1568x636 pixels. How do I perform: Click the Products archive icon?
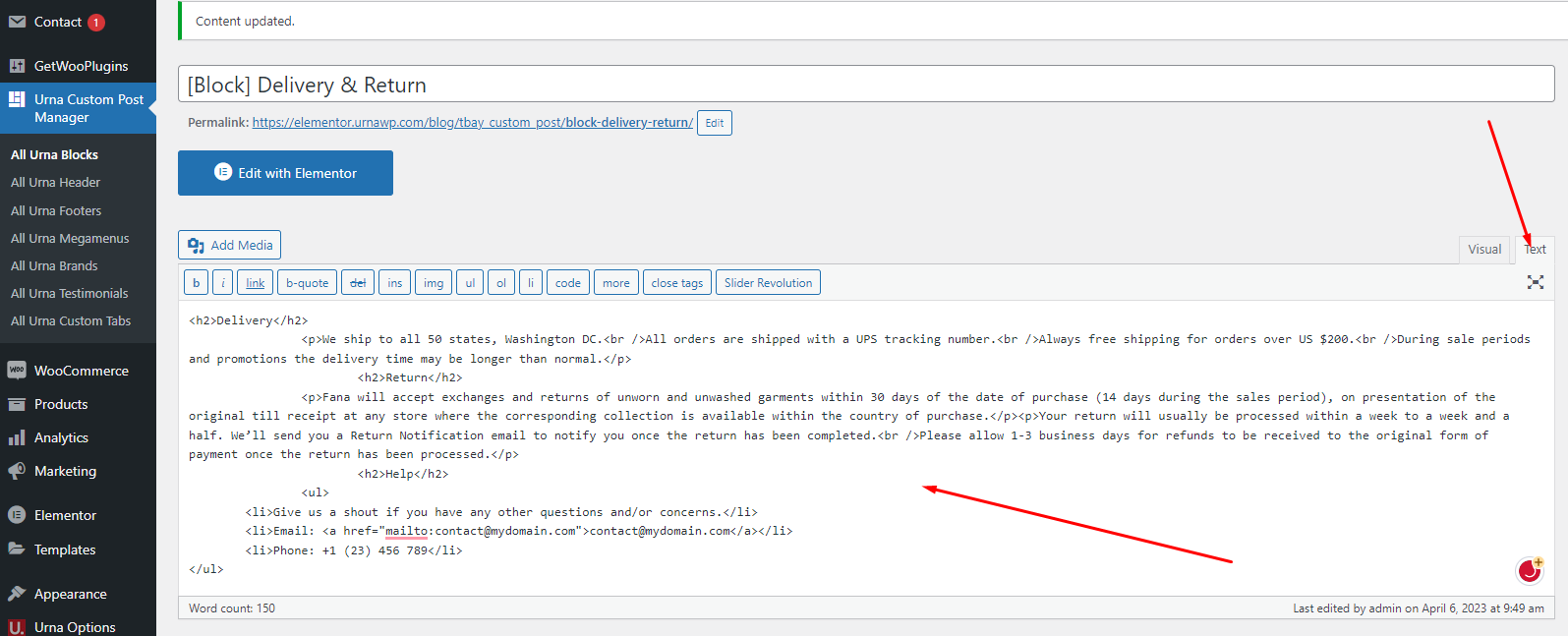pos(17,404)
